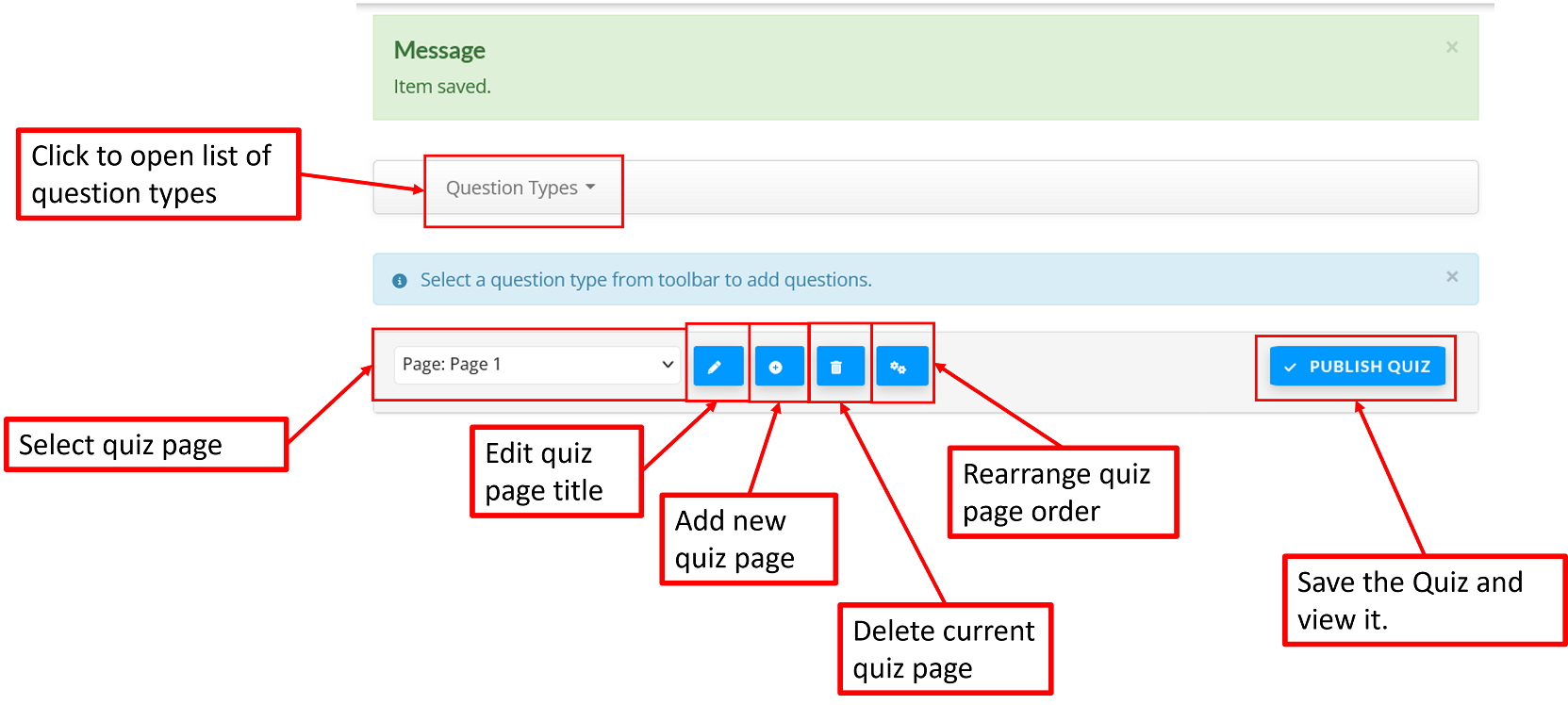Dismiss the Item saved message
The width and height of the screenshot is (1568, 705).
point(1452,47)
